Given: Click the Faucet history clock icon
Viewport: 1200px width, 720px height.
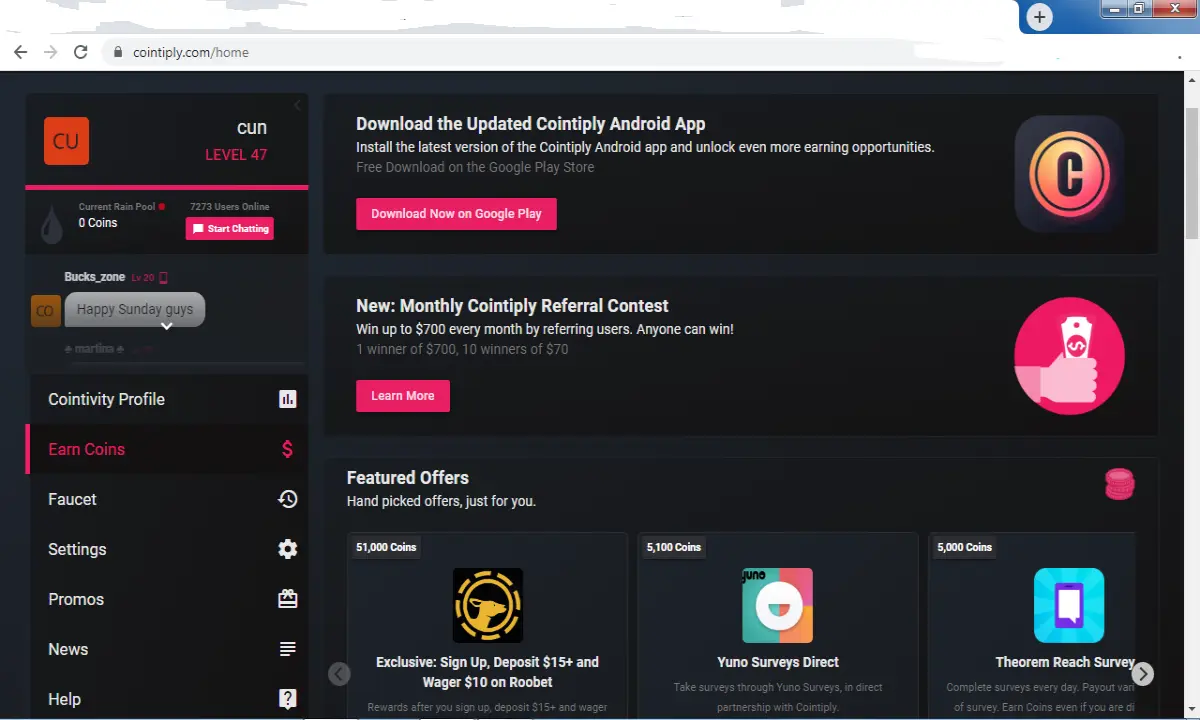Looking at the screenshot, I should click(287, 499).
